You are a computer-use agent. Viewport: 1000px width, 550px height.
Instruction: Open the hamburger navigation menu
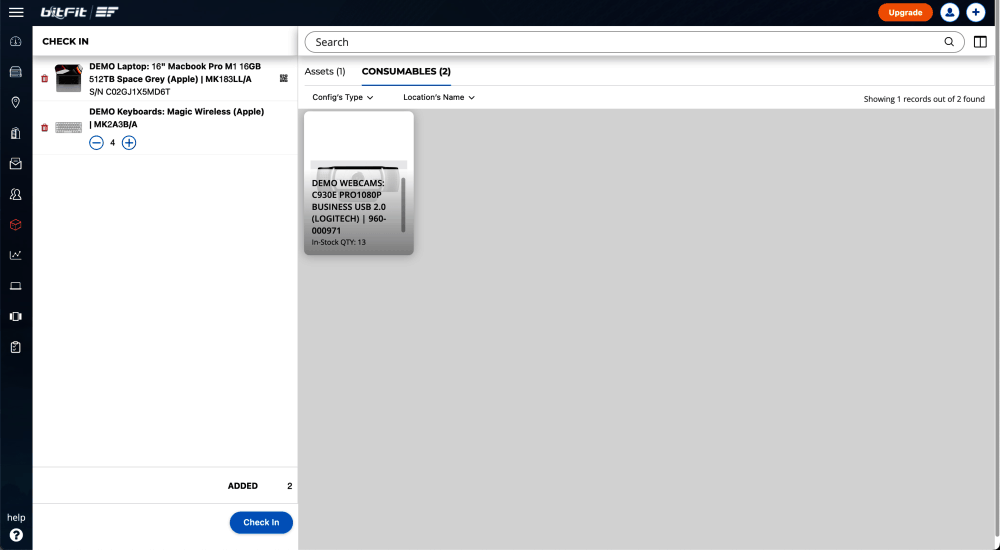pyautogui.click(x=16, y=12)
